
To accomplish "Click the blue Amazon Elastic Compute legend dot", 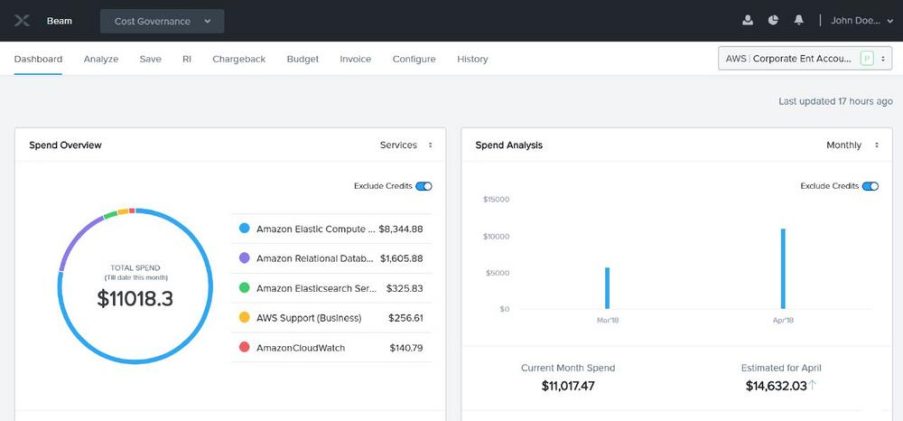I will [x=244, y=229].
